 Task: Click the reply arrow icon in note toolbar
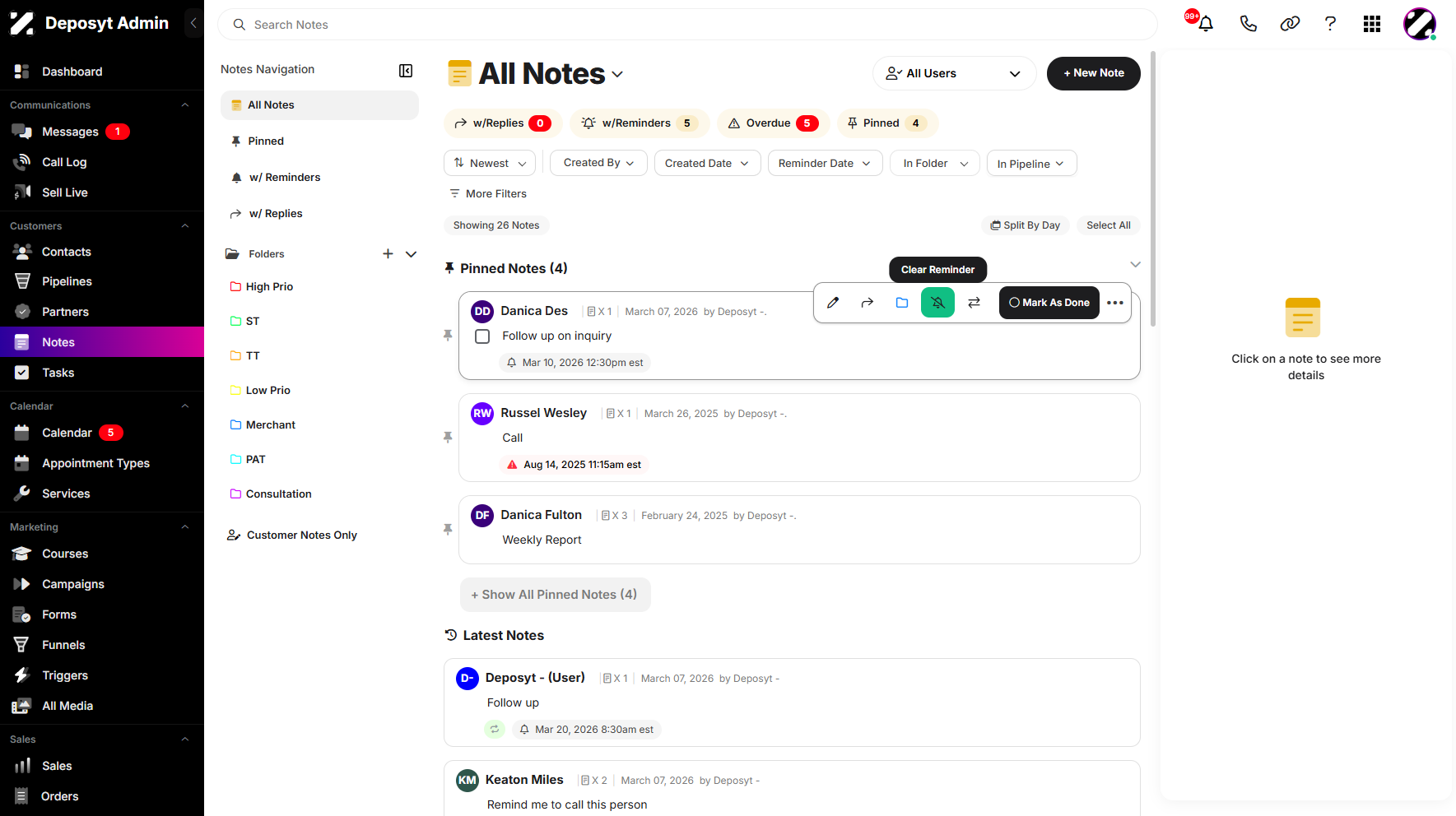pos(868,303)
